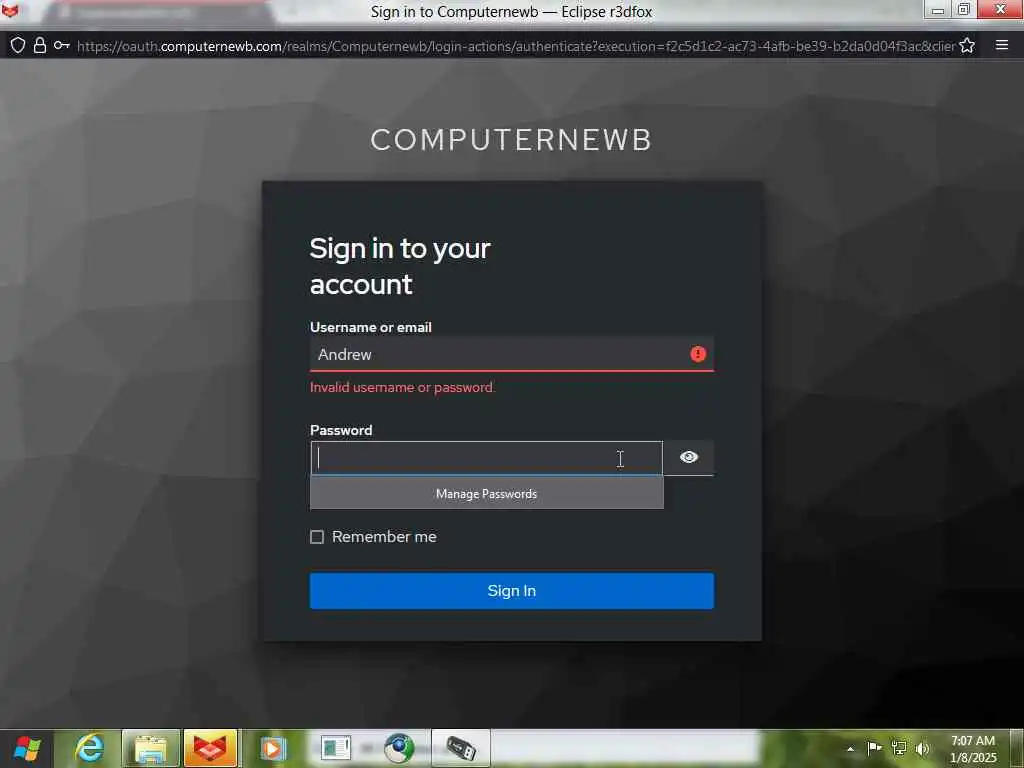
Task: Click the volume speaker tray icon
Action: (x=922, y=748)
